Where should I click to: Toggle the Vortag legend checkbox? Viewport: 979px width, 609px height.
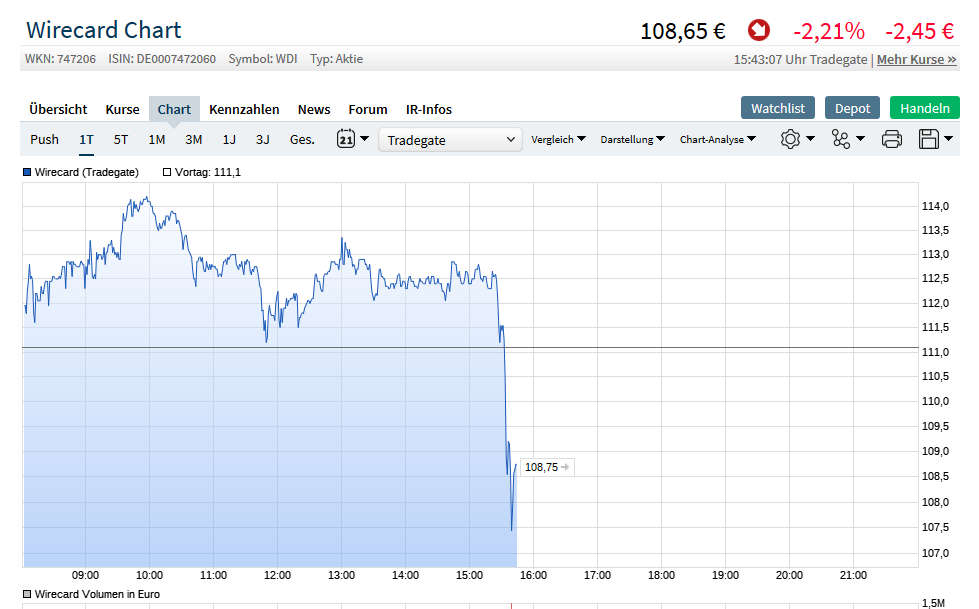click(167, 172)
